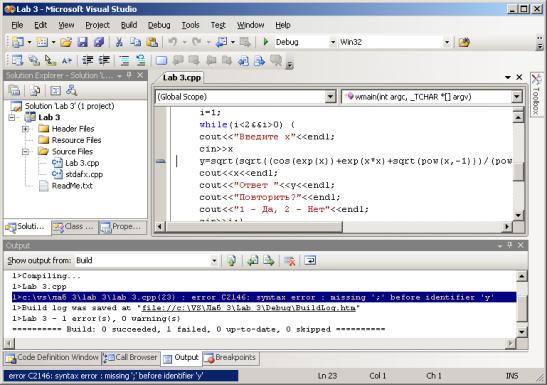Save the file with the floppy icon
The height and width of the screenshot is (385, 547).
(82, 42)
